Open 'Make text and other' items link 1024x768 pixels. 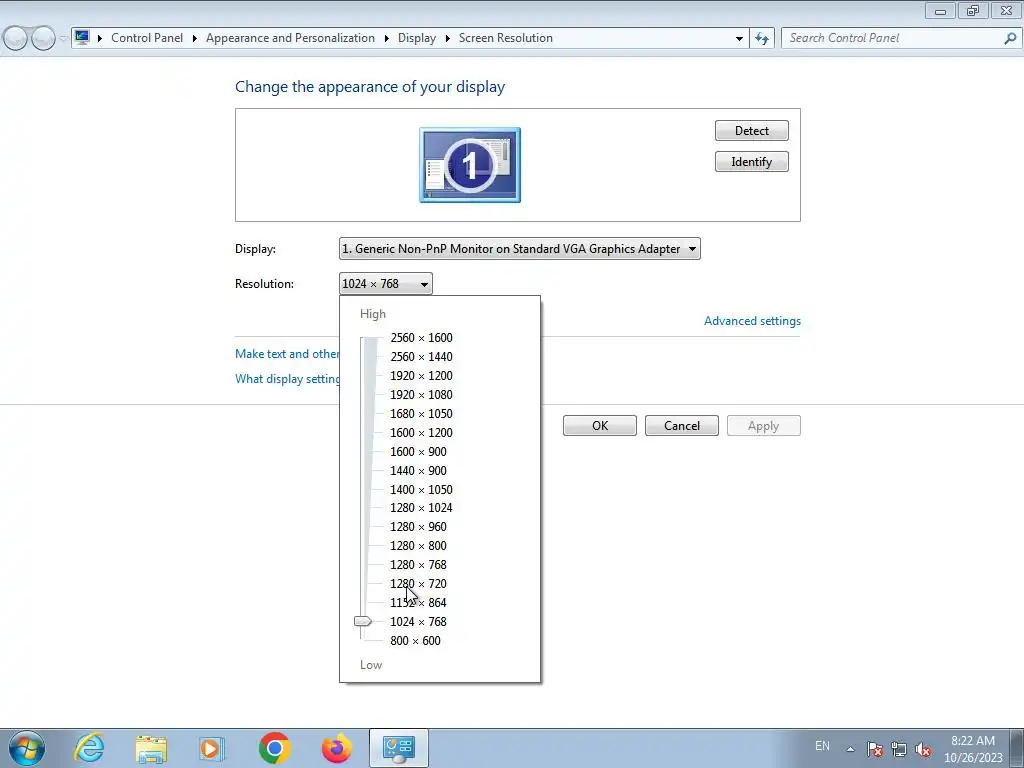[287, 354]
